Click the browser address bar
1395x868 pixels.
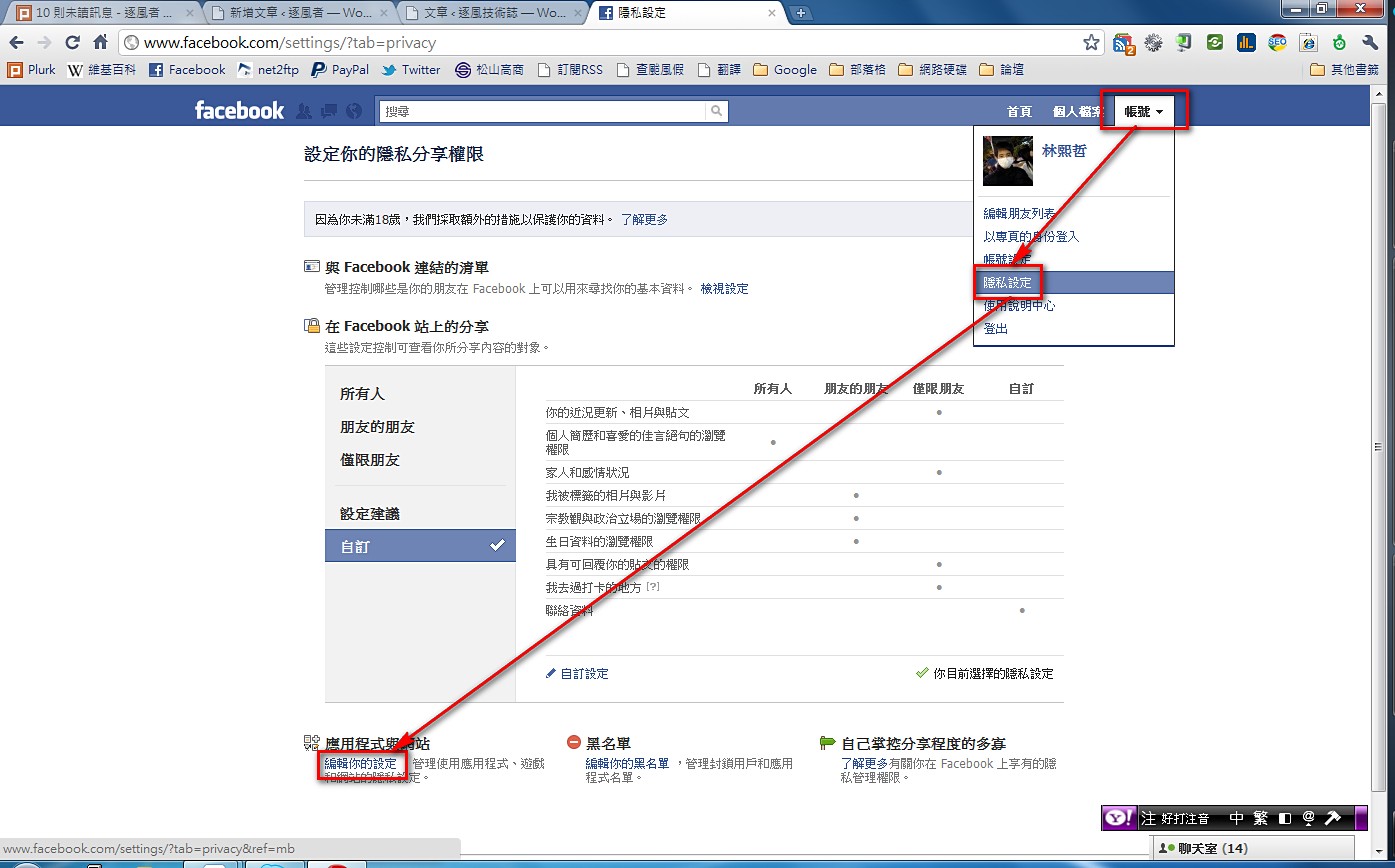click(x=599, y=43)
